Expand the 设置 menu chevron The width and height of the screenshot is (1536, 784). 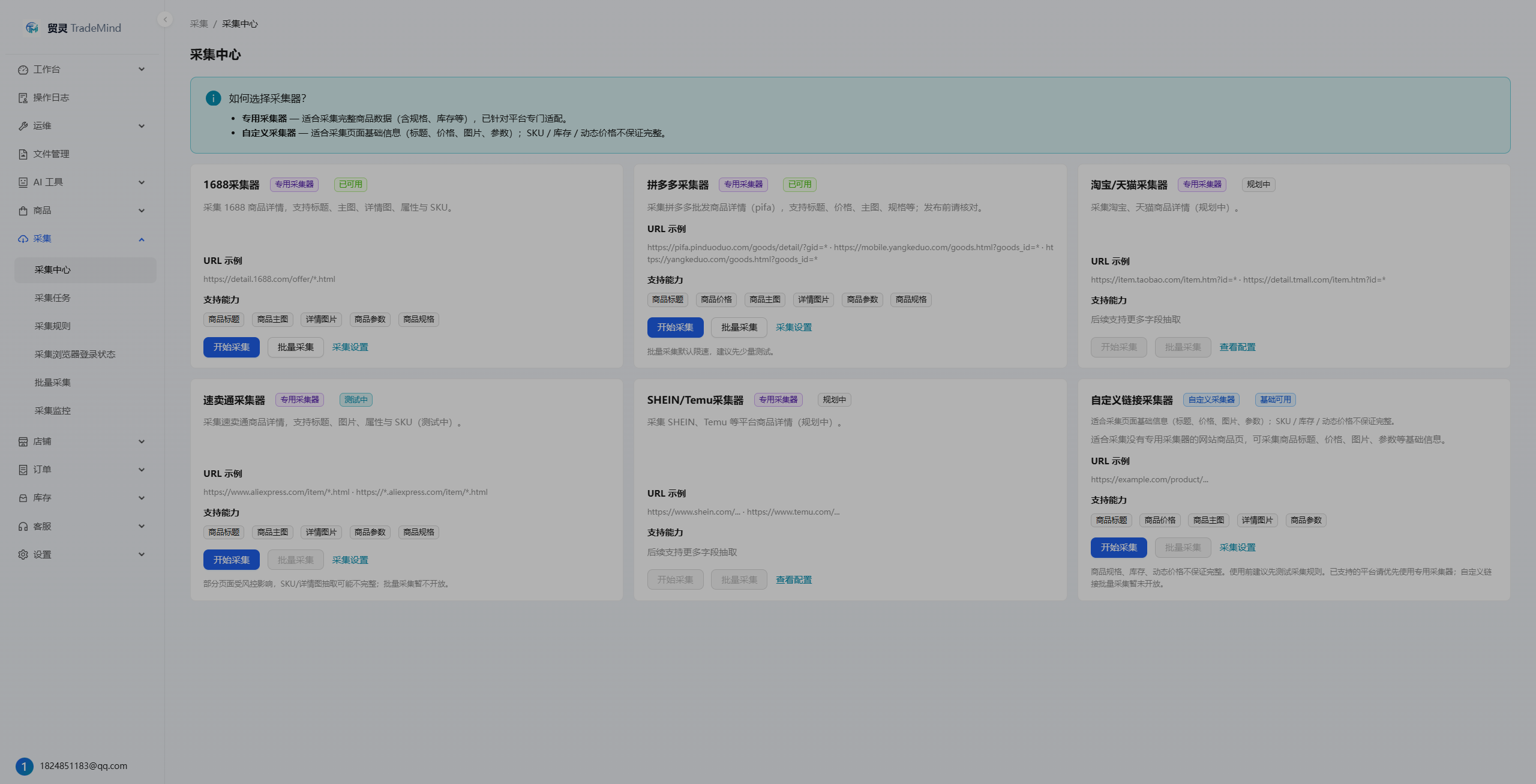point(142,555)
